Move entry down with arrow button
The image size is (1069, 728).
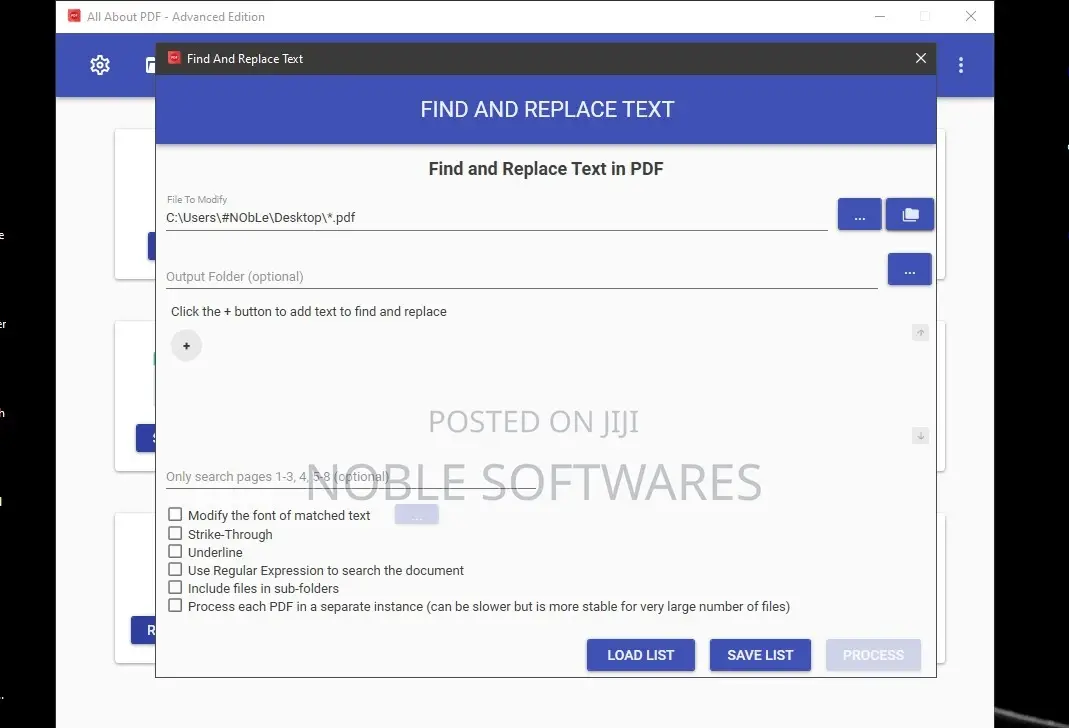pyautogui.click(x=920, y=436)
